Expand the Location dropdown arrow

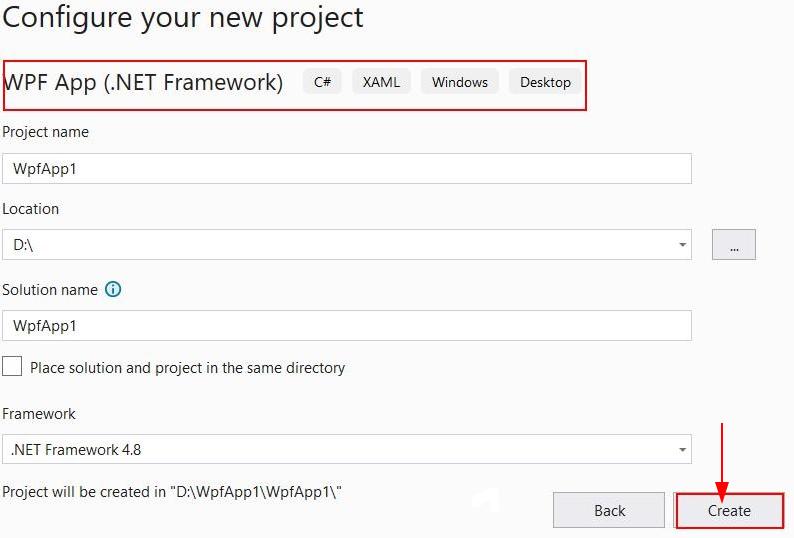coord(682,245)
